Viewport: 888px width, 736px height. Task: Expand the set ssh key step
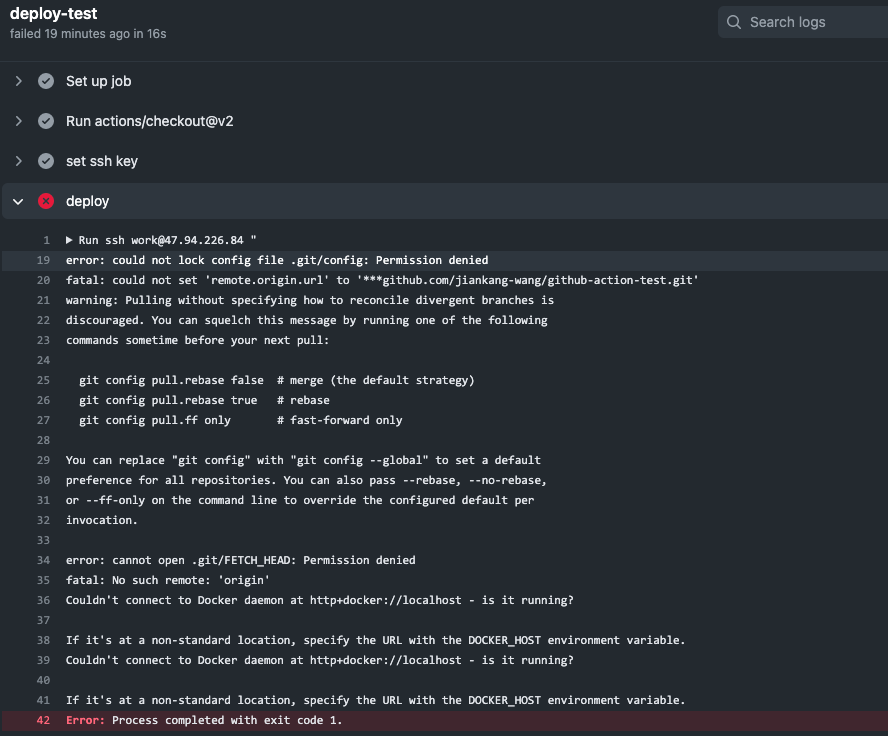coord(18,161)
